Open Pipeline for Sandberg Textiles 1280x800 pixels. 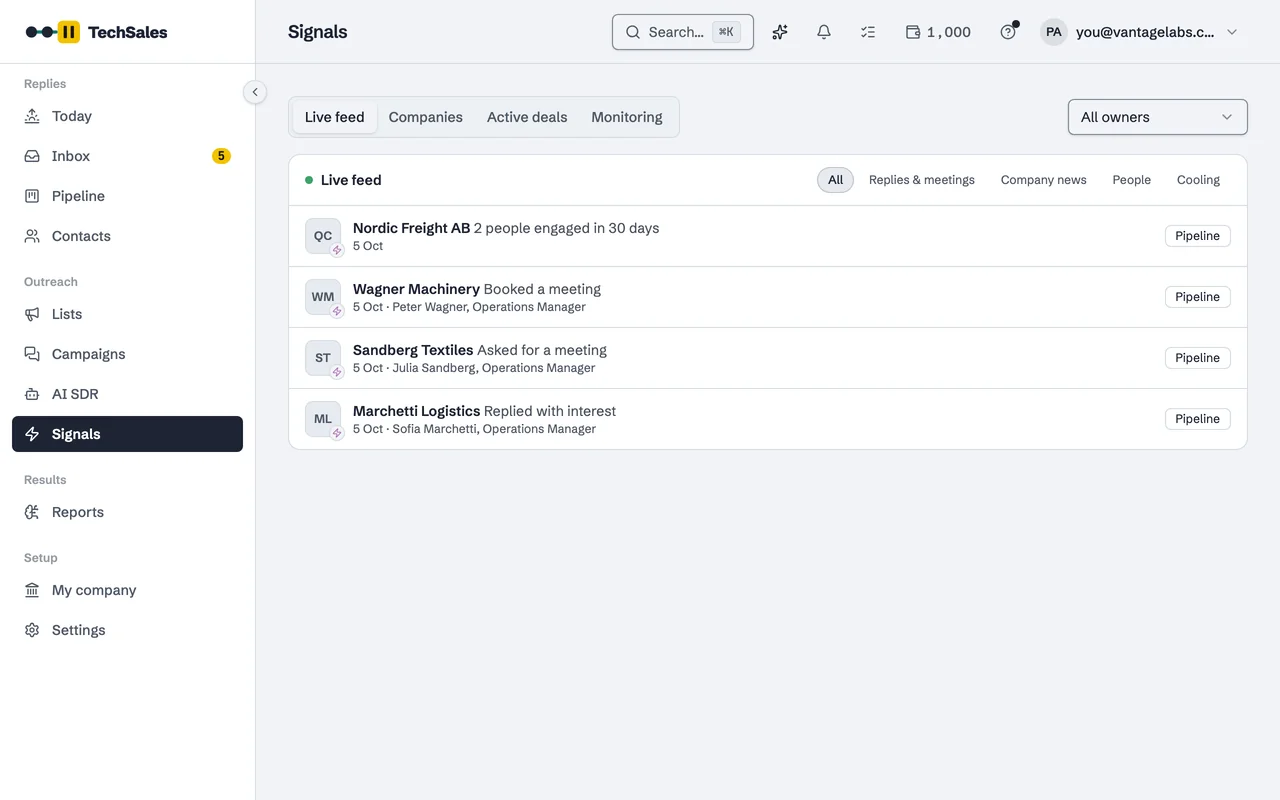pos(1198,358)
